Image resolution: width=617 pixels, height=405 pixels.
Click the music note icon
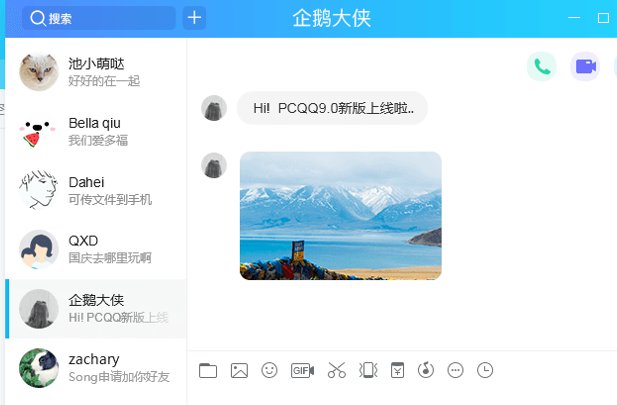pyautogui.click(x=426, y=370)
